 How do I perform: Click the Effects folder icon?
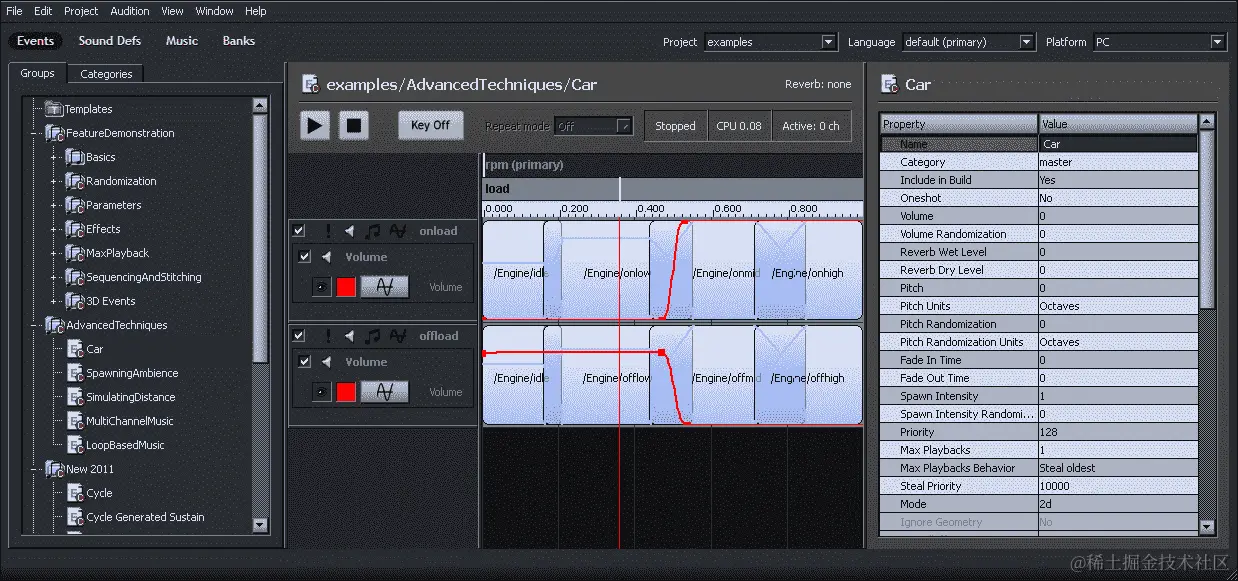pyautogui.click(x=75, y=229)
